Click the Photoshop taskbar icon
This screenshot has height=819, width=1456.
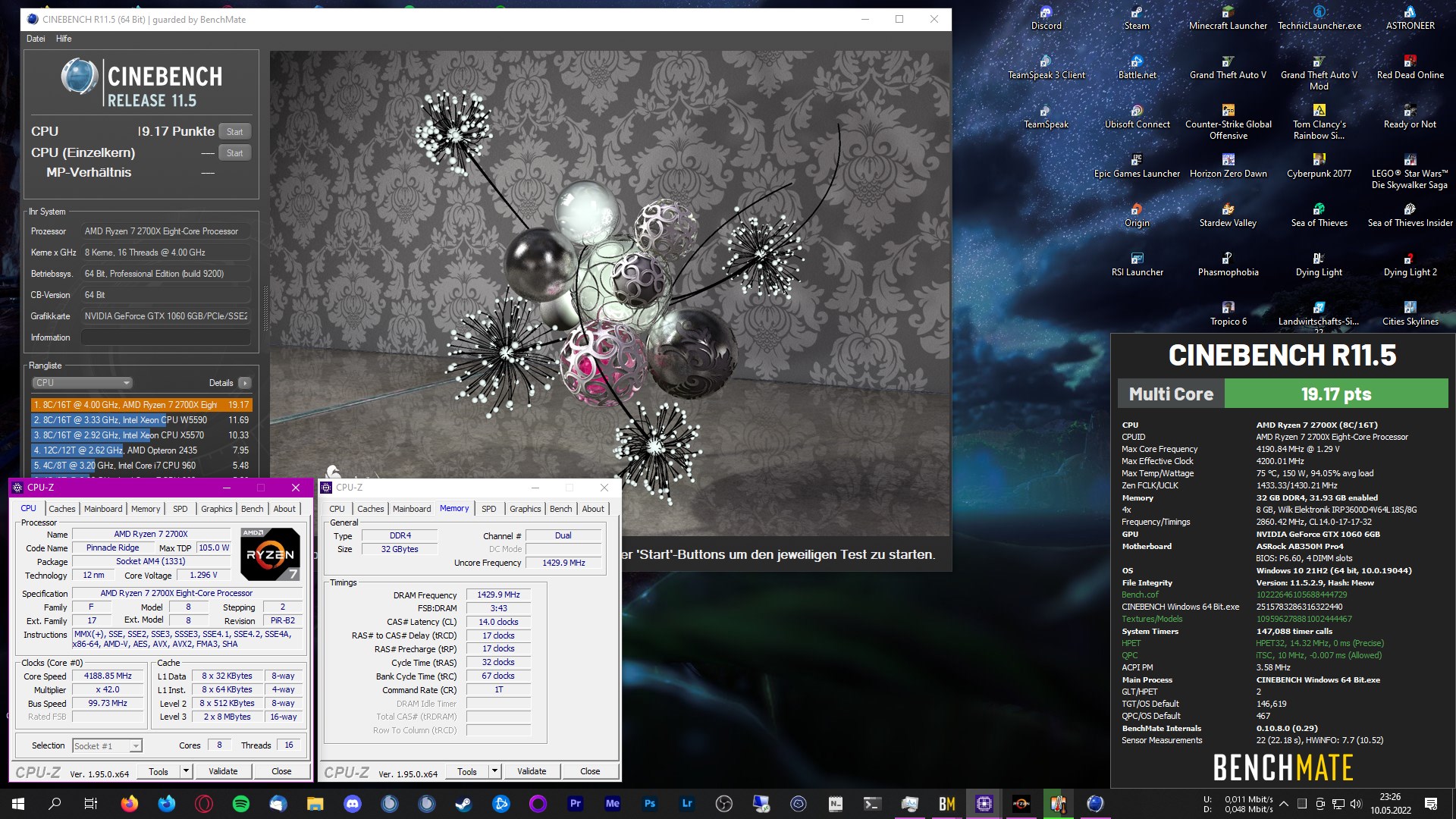point(650,804)
